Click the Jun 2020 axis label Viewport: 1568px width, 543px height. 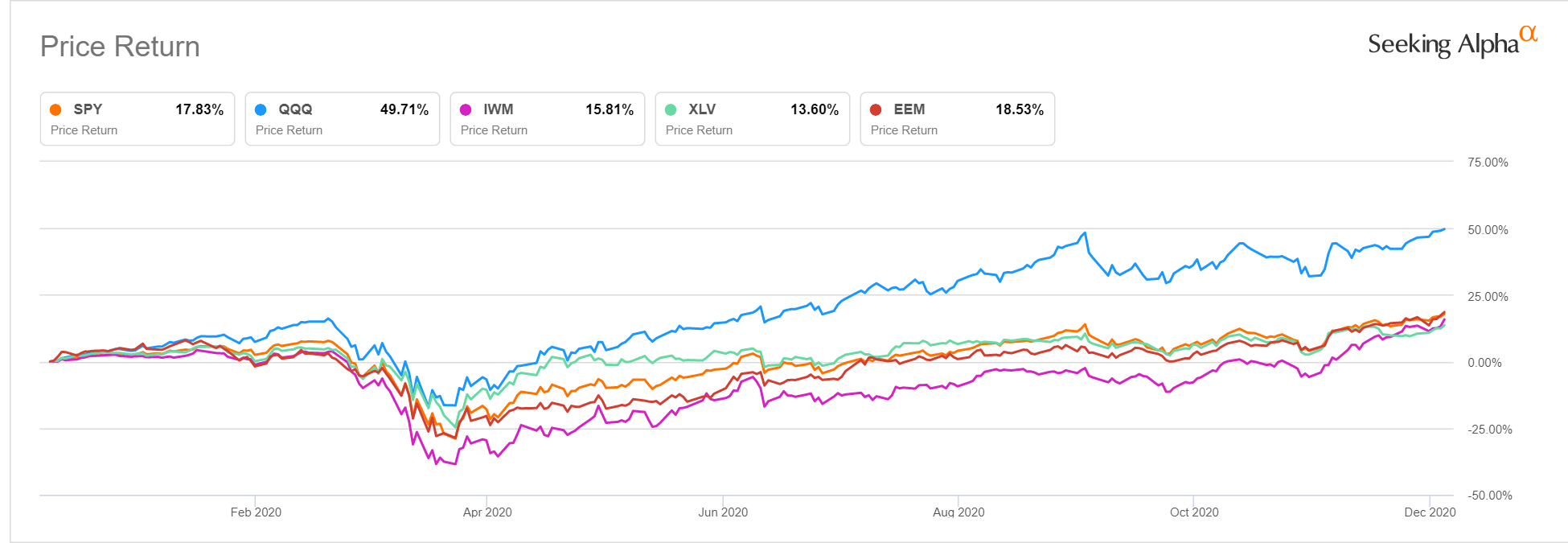click(723, 512)
